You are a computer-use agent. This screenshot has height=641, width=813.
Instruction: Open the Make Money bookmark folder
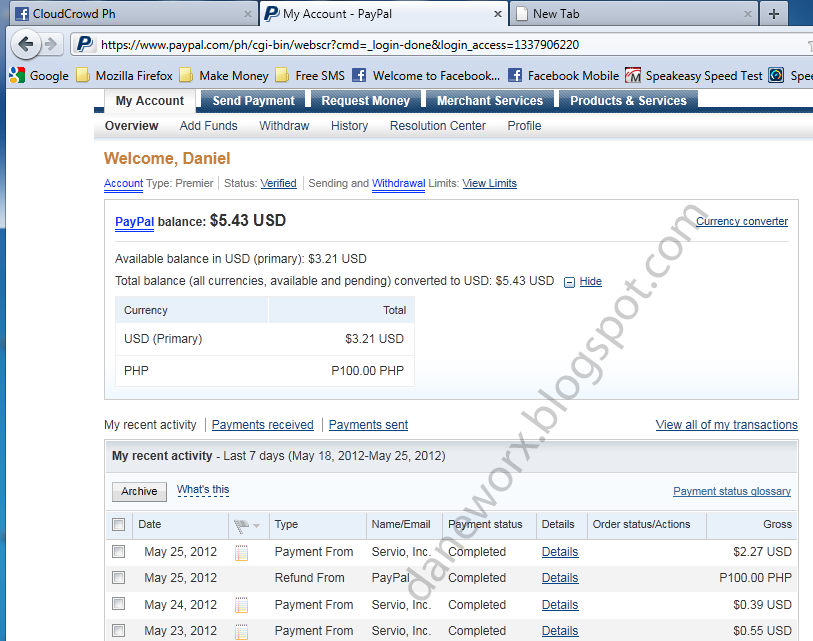224,76
